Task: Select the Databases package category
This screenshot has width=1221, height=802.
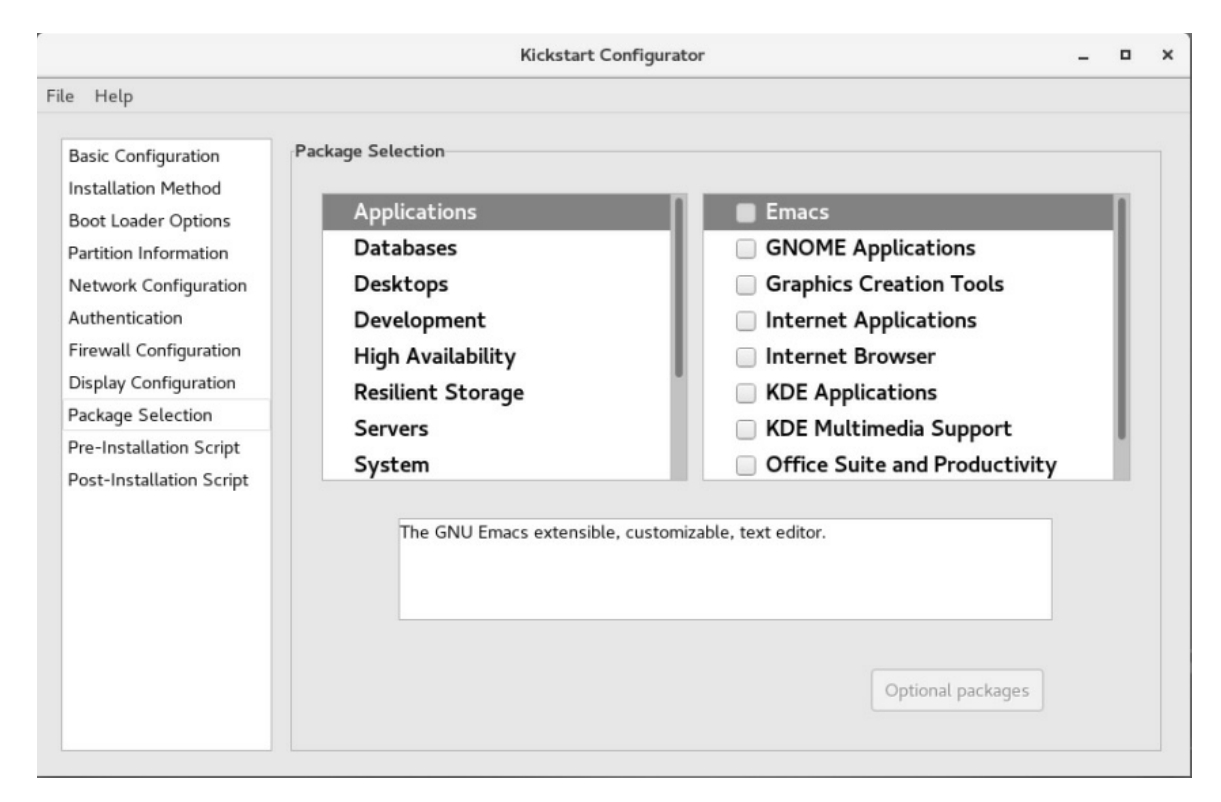Action: tap(405, 247)
